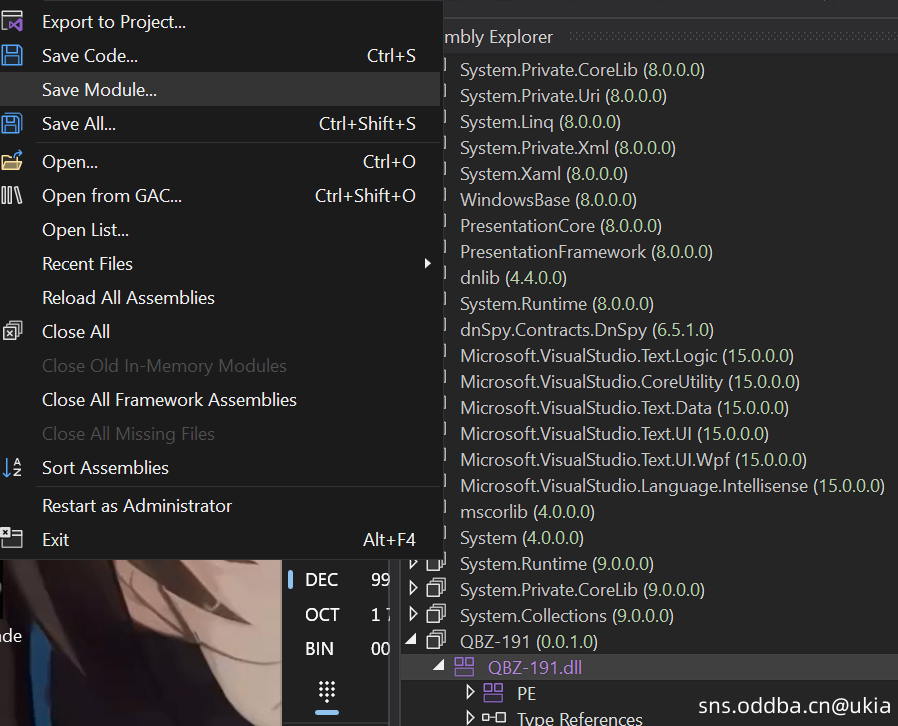898x726 pixels.
Task: Expand the PE node under QBZ-191.dll
Action: 471,693
